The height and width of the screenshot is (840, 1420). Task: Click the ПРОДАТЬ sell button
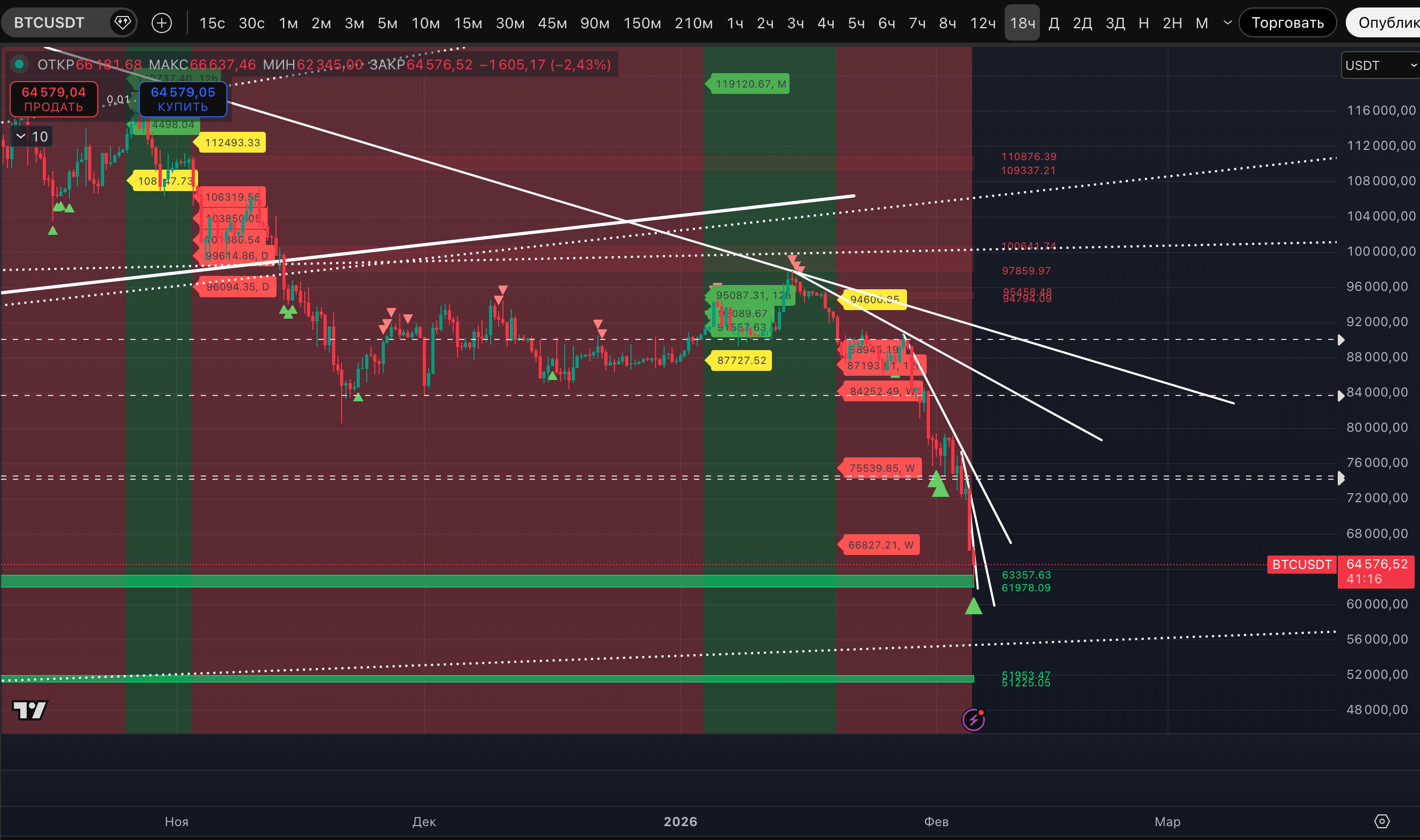pos(54,100)
